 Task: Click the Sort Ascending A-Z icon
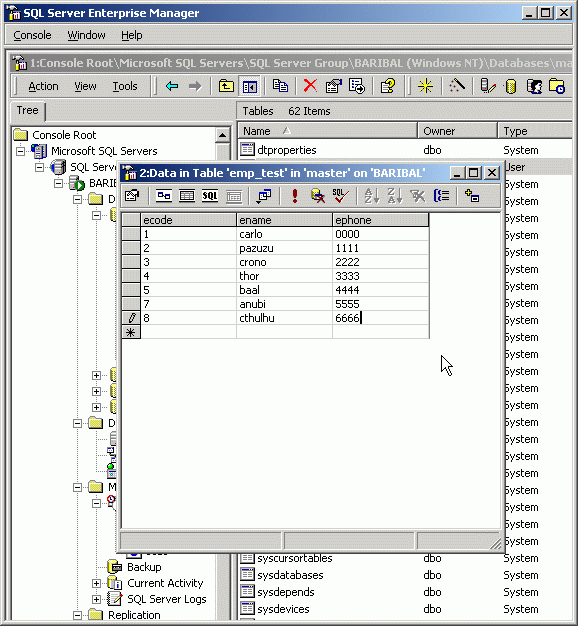[372, 196]
